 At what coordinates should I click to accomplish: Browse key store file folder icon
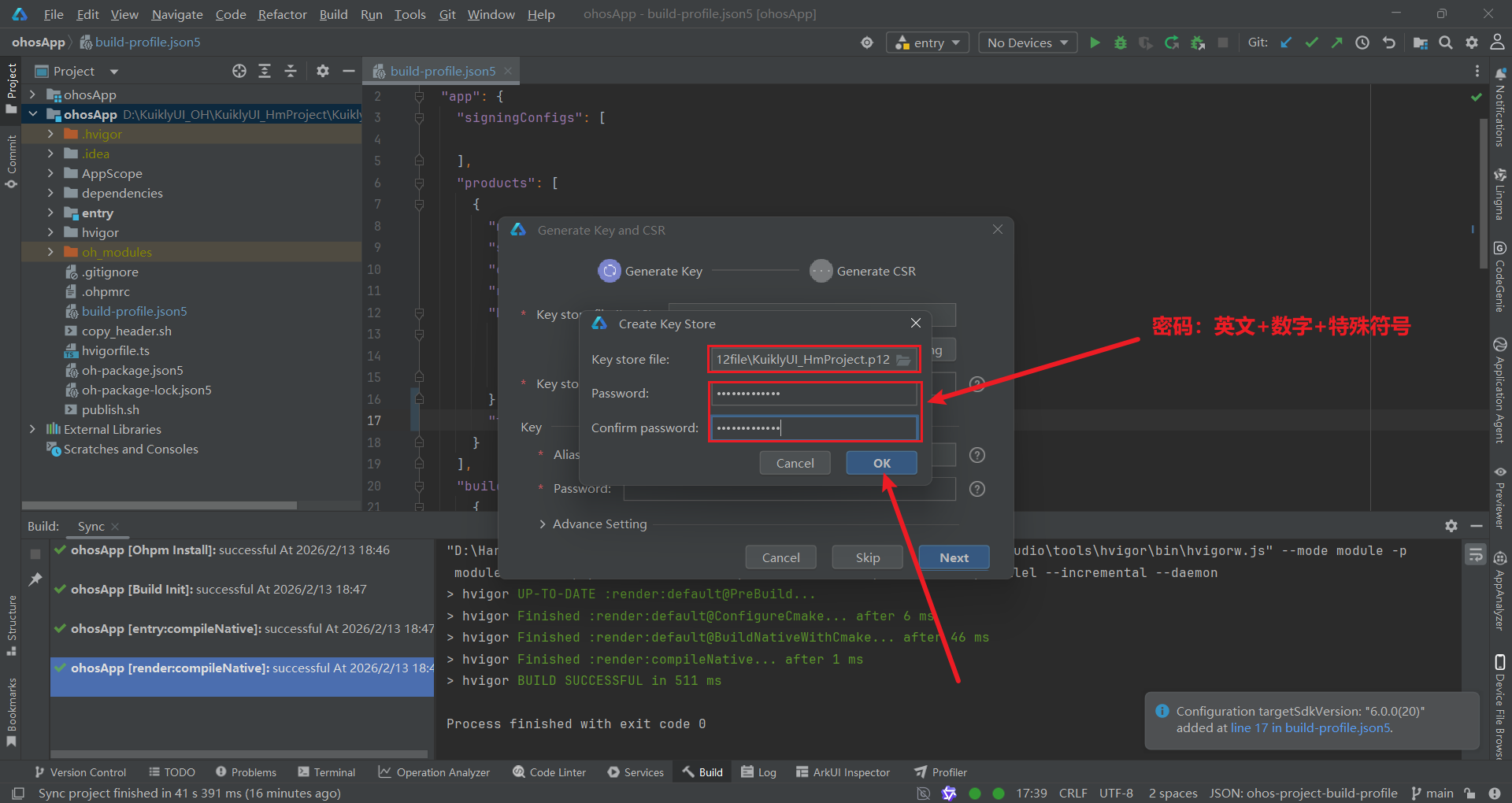(903, 360)
